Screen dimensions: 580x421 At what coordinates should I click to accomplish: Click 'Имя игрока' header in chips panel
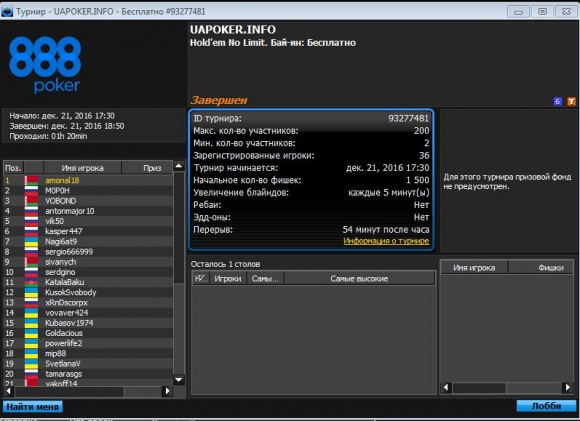coord(474,267)
